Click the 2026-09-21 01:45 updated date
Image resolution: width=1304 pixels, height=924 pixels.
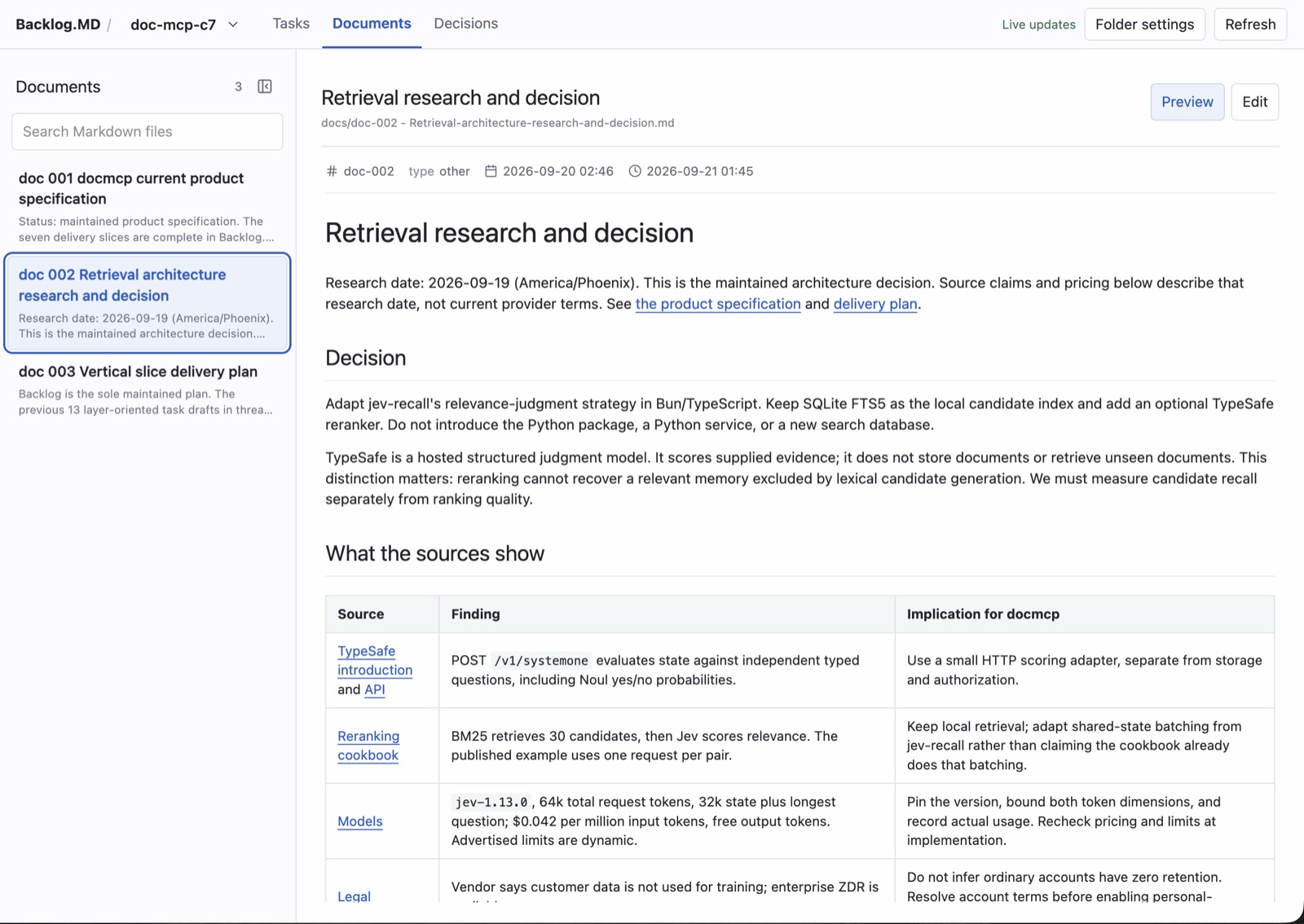point(699,171)
